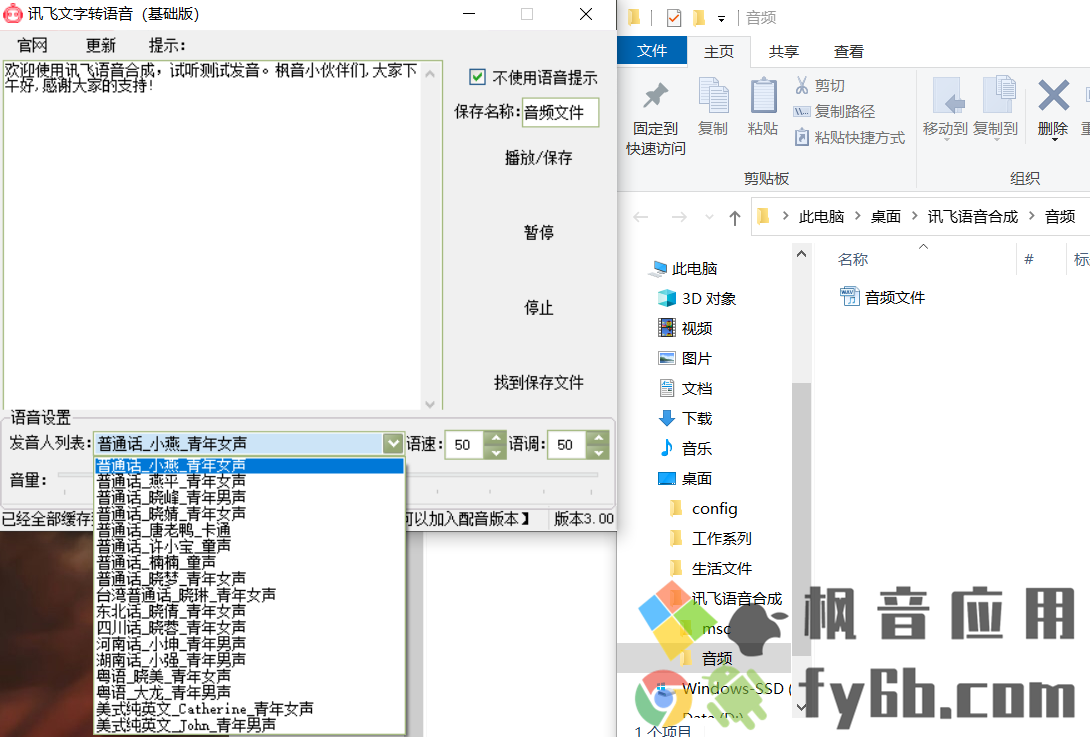Screen dimensions: 1090x737
Task: Decrease 语调 value with down arrow
Action: click(599, 452)
